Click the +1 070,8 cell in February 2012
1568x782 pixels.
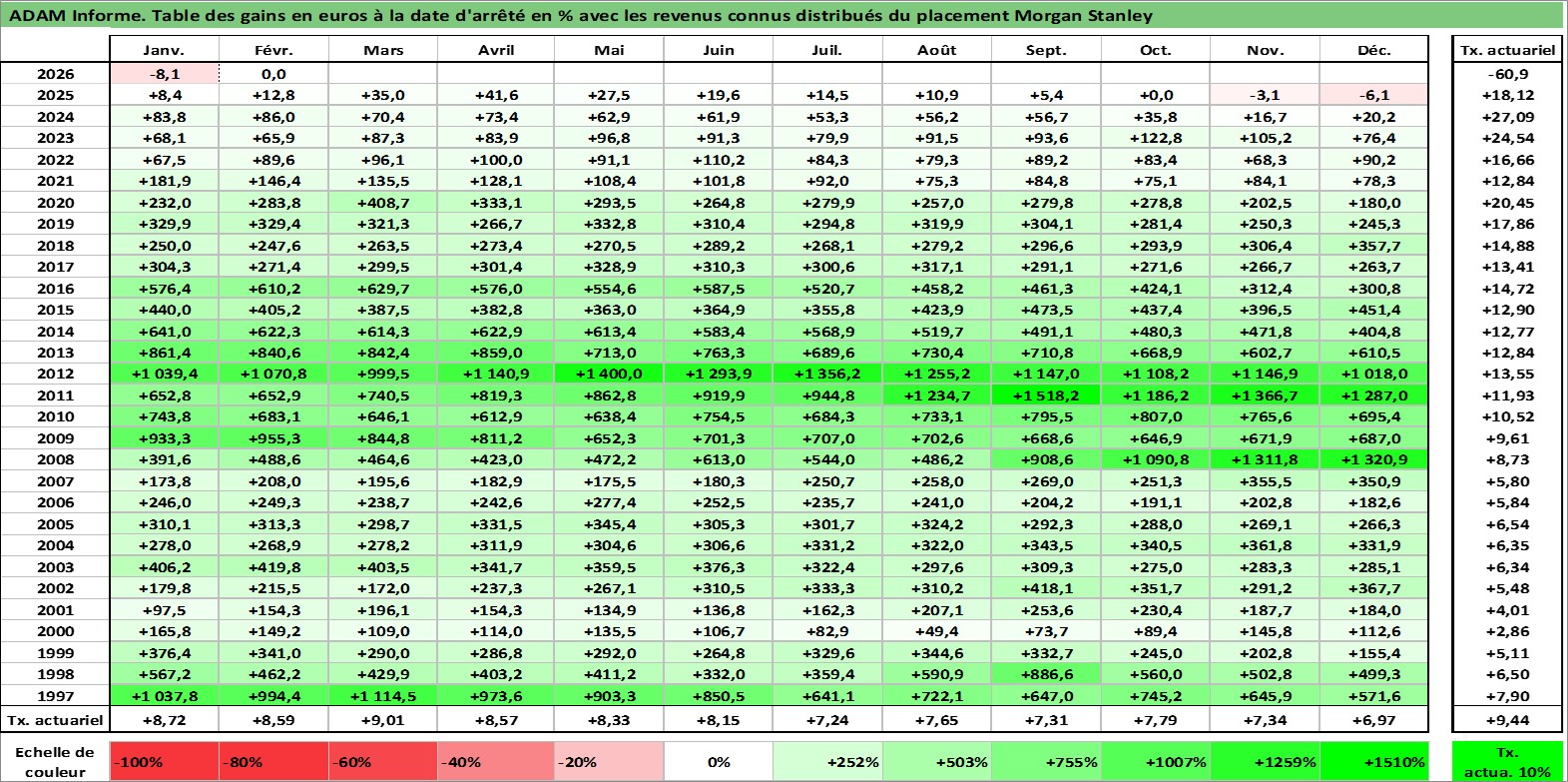pos(273,374)
